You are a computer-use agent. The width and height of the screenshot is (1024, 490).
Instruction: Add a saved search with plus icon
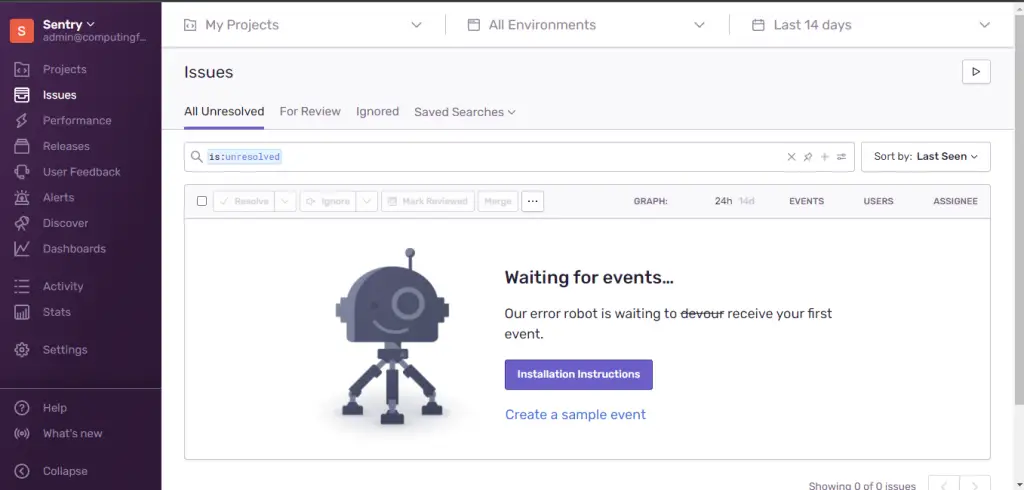pyautogui.click(x=825, y=157)
